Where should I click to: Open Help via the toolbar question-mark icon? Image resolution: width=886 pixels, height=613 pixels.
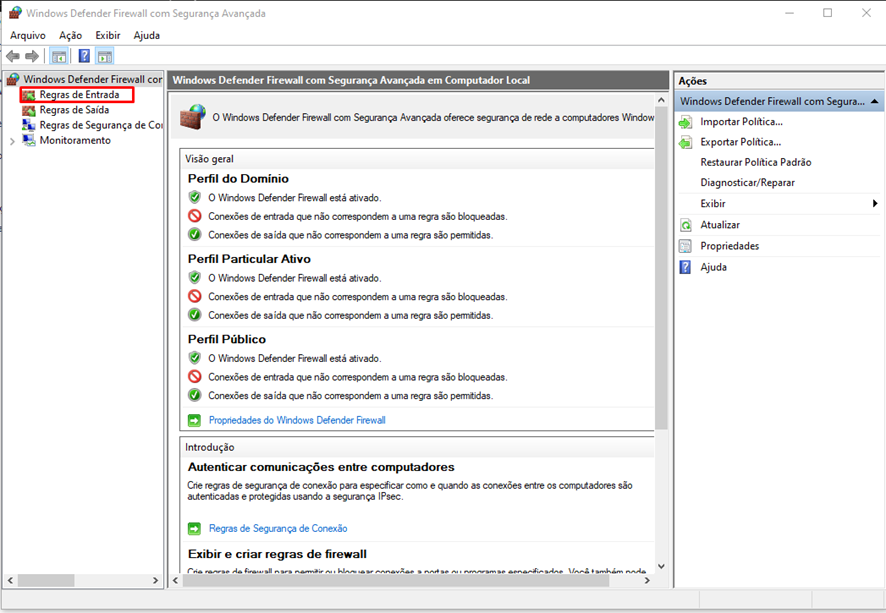[84, 56]
